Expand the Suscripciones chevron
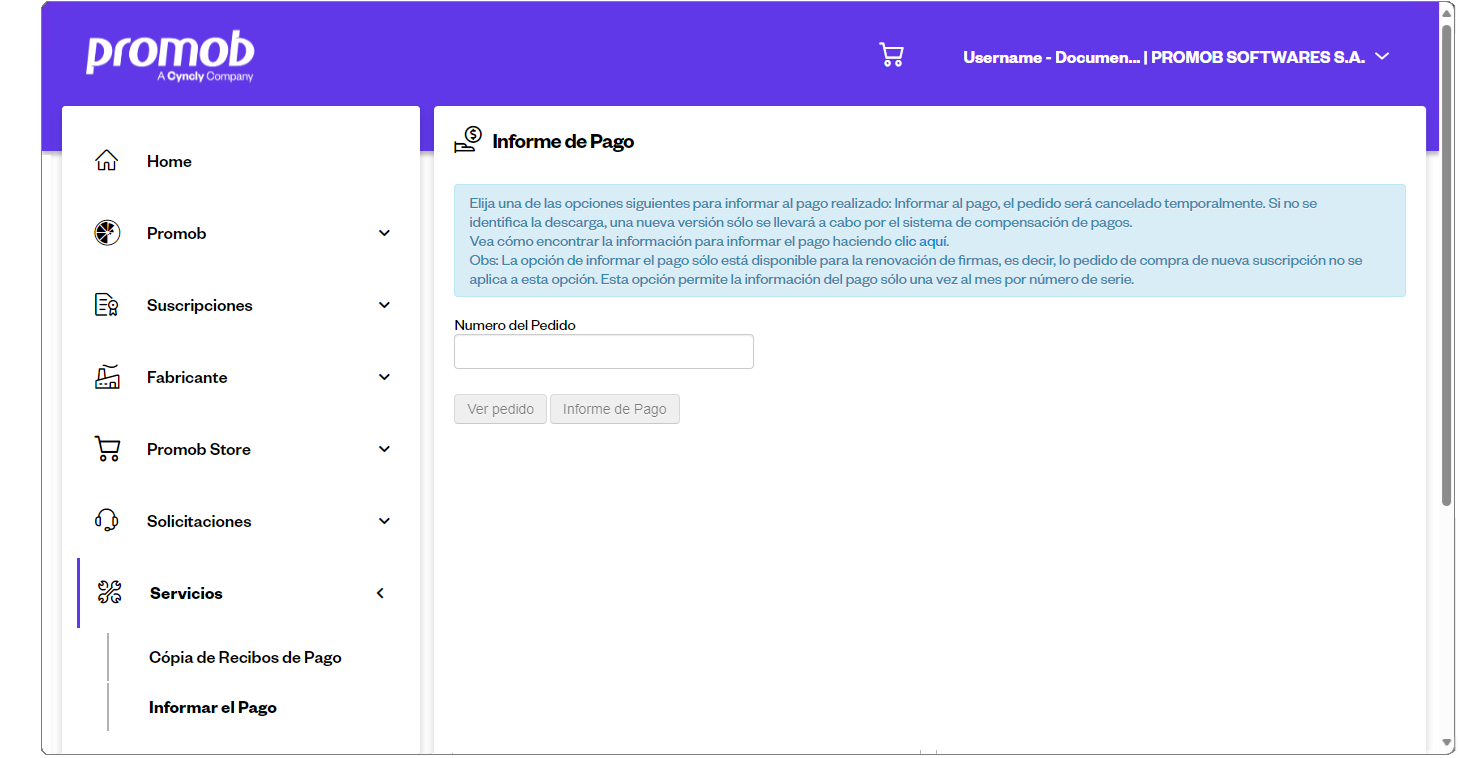 [x=384, y=305]
